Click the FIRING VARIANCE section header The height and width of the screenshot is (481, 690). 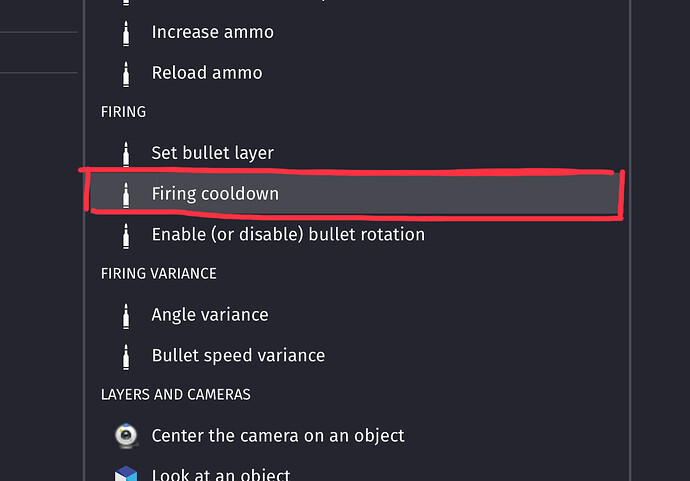[159, 273]
